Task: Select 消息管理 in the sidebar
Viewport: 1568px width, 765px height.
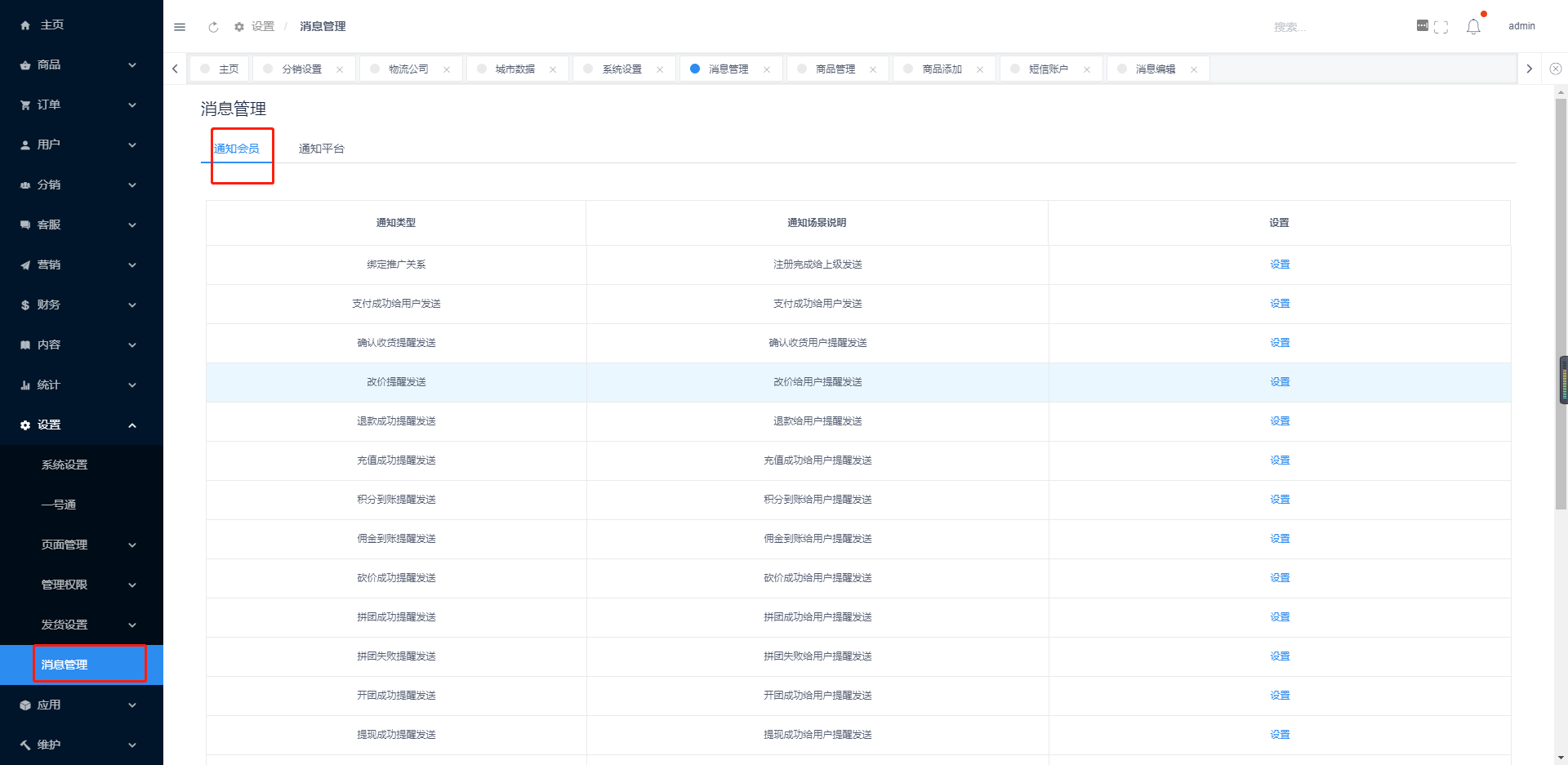Action: (x=82, y=665)
